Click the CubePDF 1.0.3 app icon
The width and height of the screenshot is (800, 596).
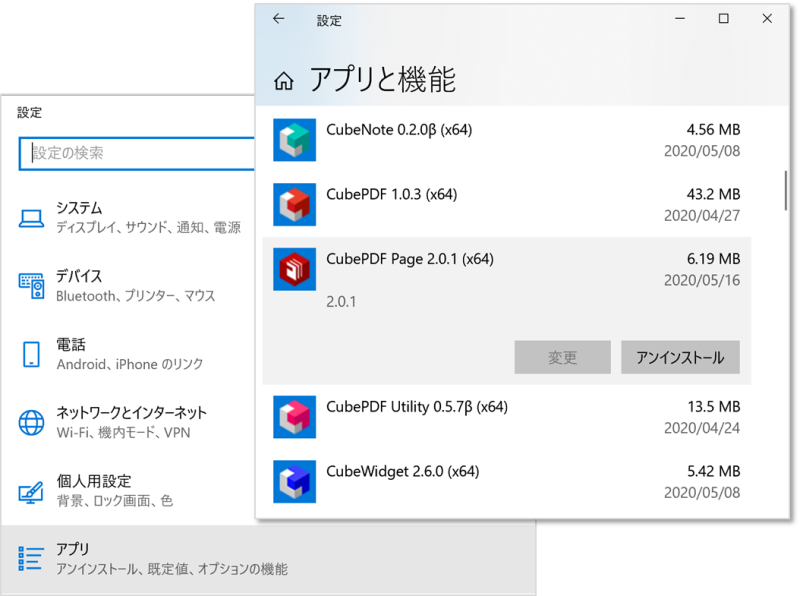click(x=294, y=205)
